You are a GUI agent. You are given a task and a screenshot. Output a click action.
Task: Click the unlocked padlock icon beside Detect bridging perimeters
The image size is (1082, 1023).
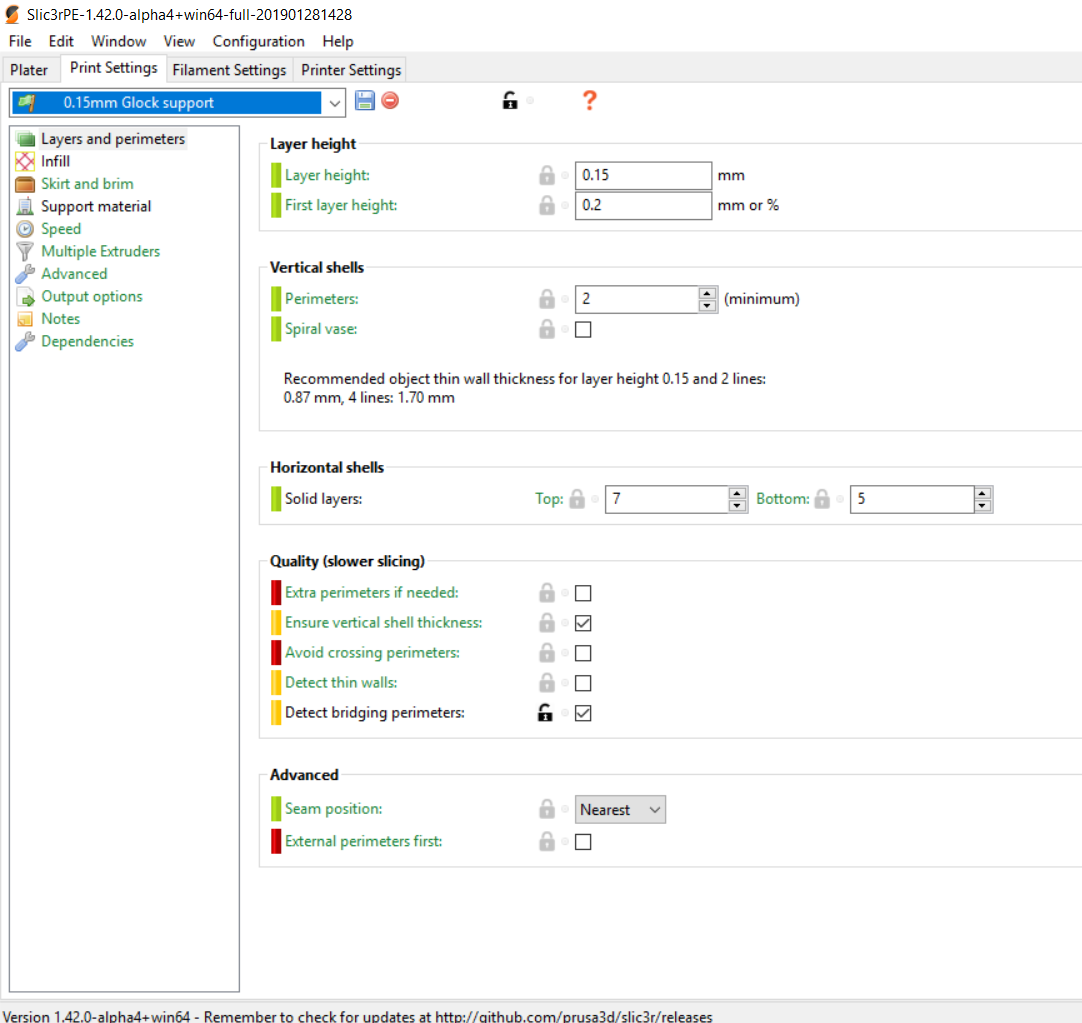coord(546,713)
